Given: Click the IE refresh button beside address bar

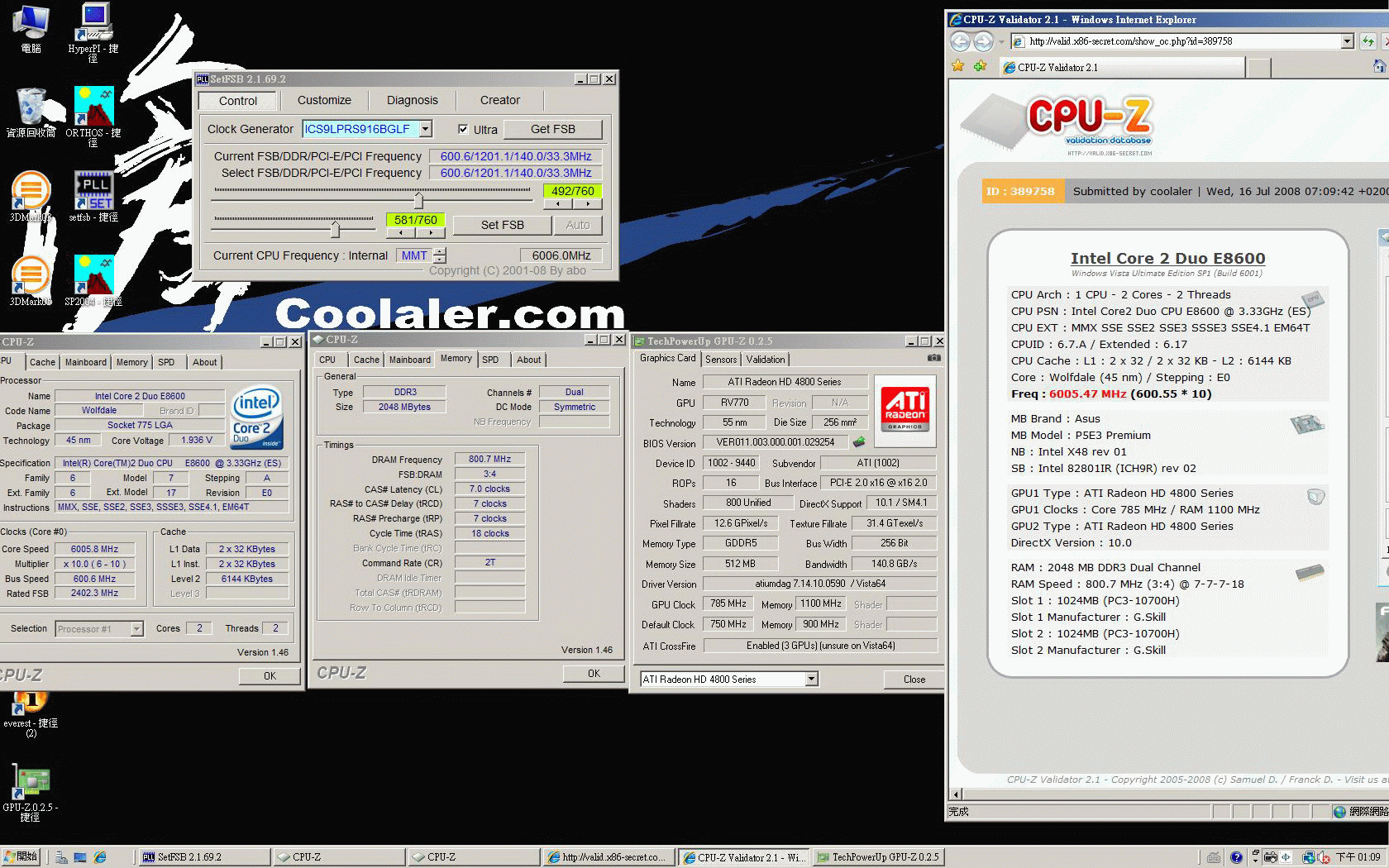Looking at the screenshot, I should coord(1368,41).
